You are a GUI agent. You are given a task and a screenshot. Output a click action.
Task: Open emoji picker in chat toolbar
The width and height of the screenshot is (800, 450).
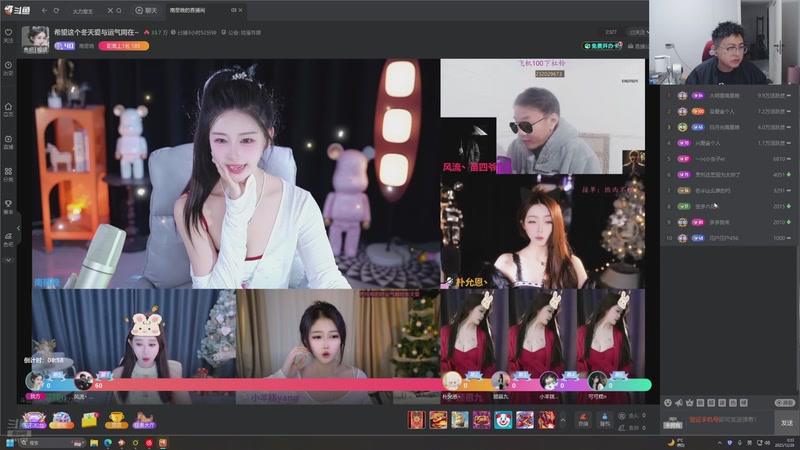click(x=667, y=403)
